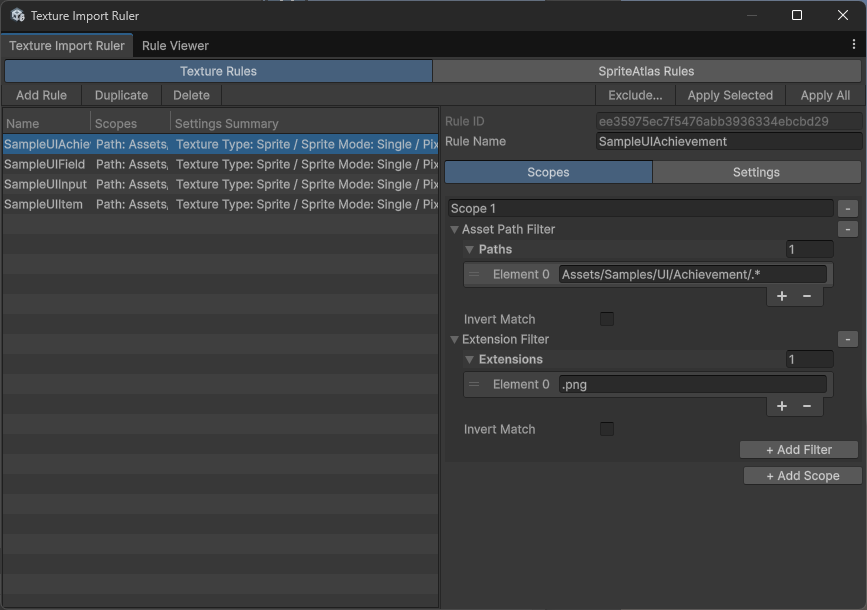Switch to SpriteAtlas Rules
The height and width of the screenshot is (610, 867).
tap(646, 71)
